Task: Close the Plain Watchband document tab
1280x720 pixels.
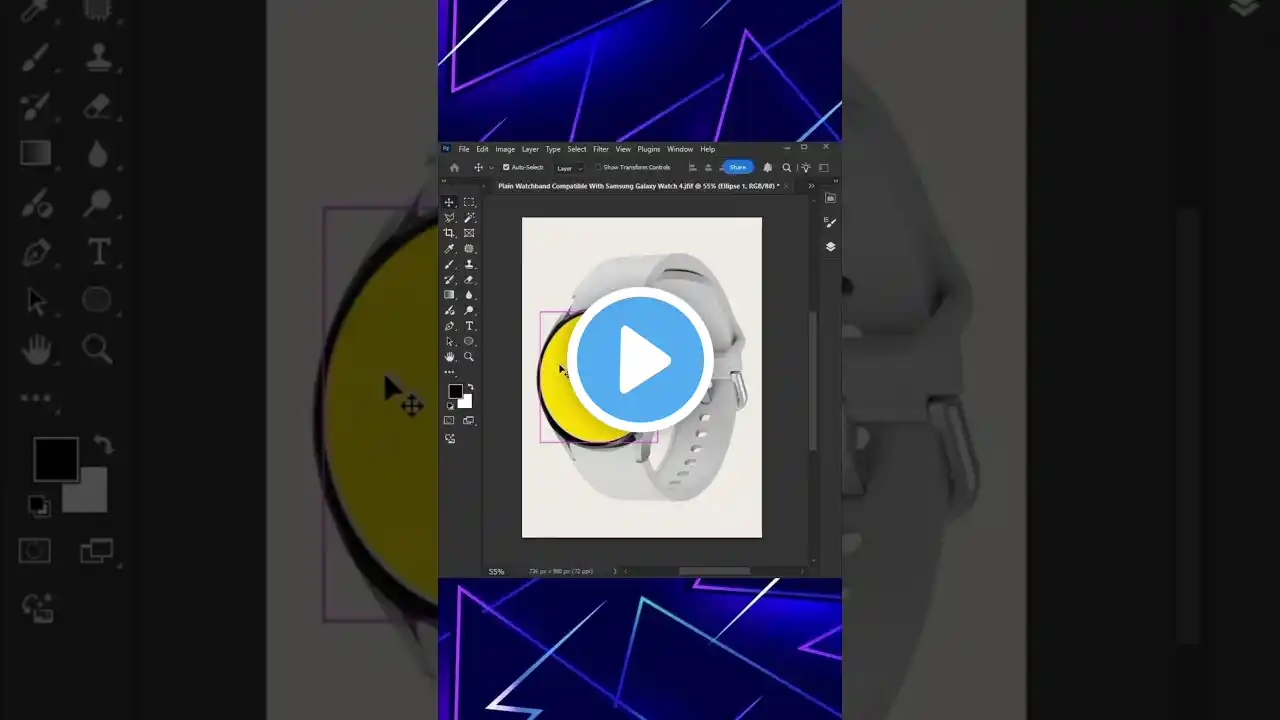Action: click(x=787, y=186)
